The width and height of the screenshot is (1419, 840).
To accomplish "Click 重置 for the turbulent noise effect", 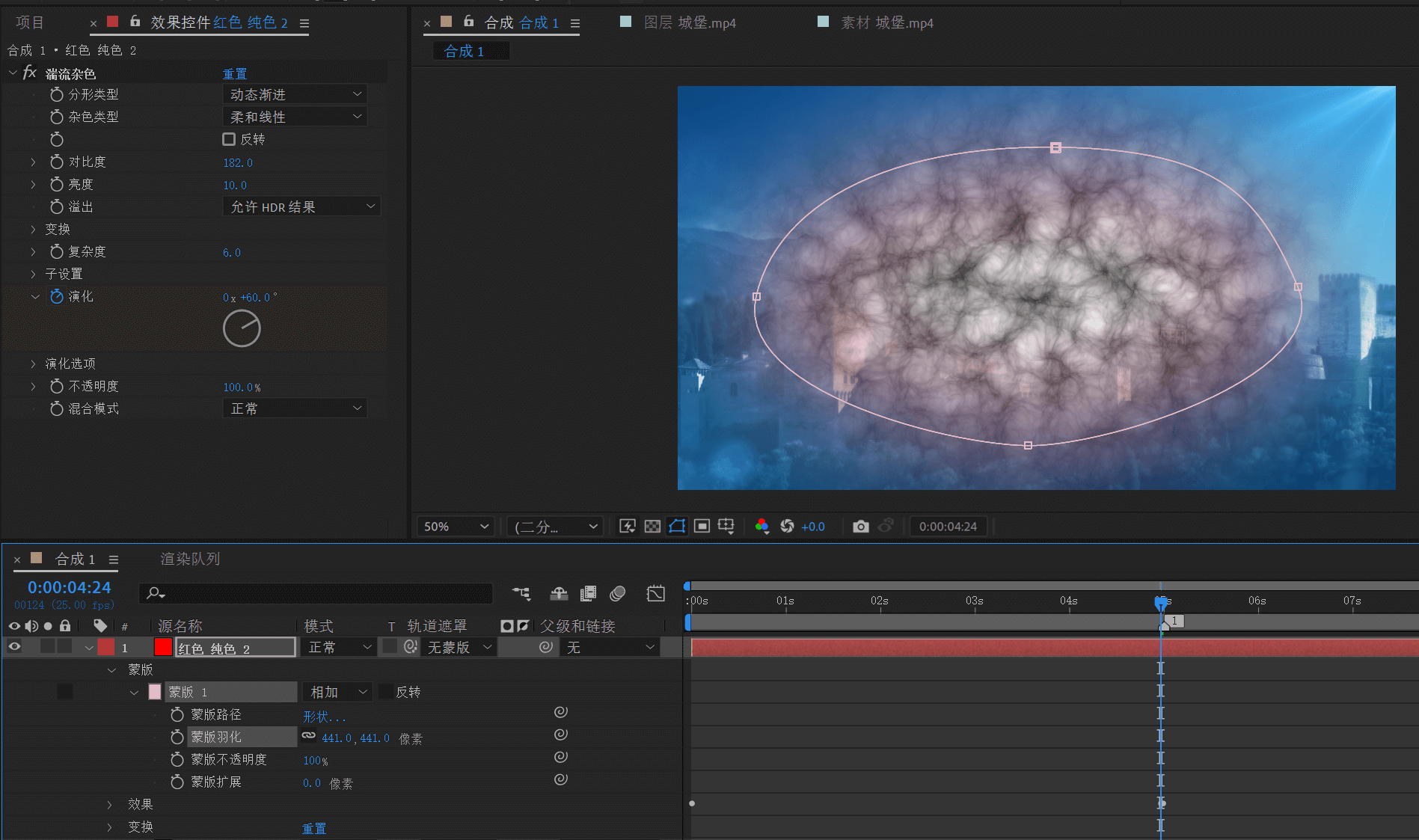I will (x=235, y=73).
